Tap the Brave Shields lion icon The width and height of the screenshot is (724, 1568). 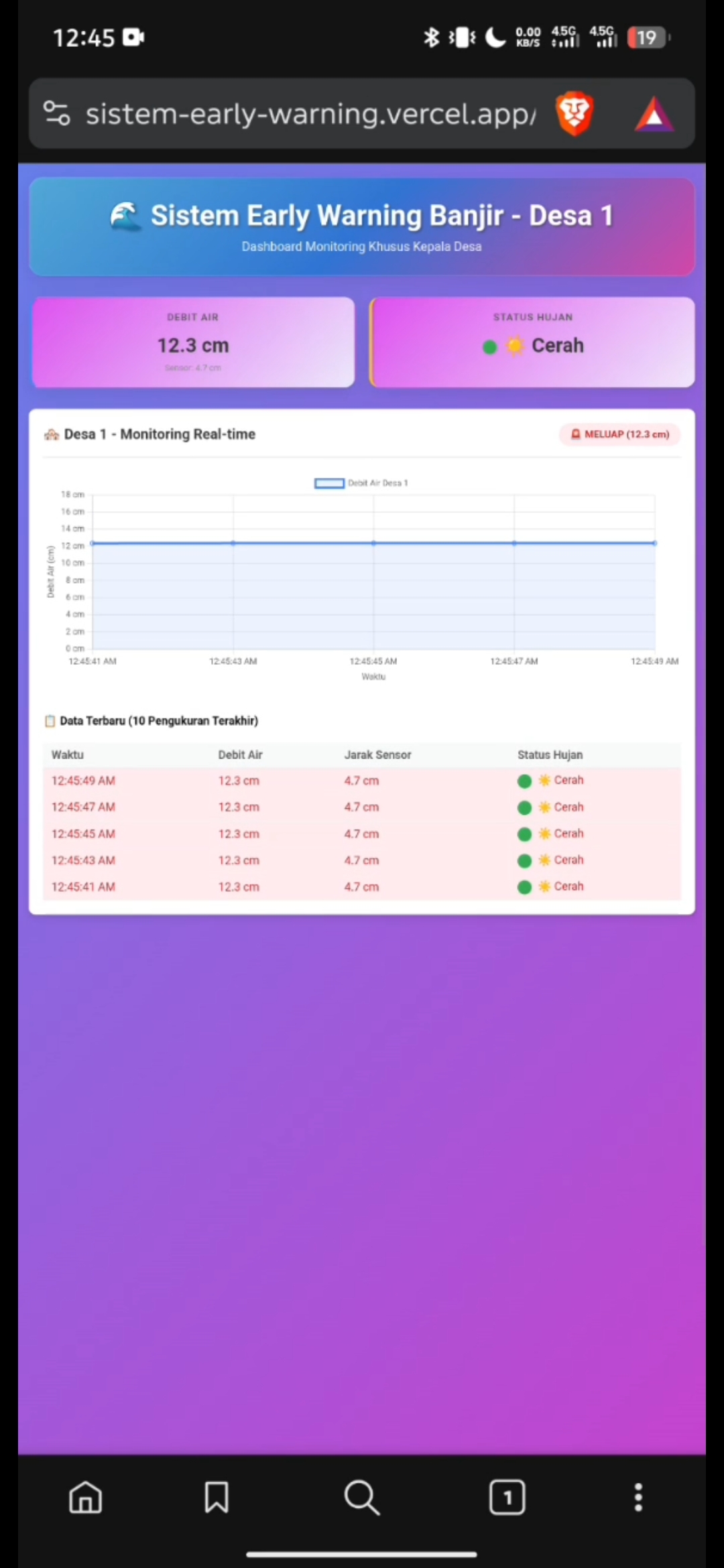(x=575, y=114)
